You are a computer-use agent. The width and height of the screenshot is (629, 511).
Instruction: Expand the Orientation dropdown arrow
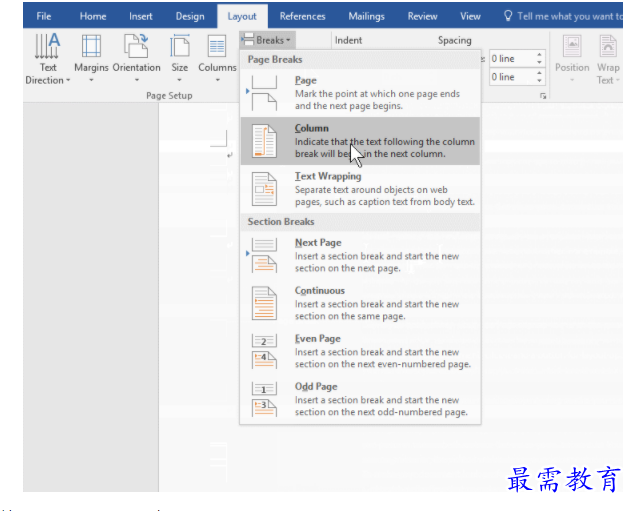[137, 80]
